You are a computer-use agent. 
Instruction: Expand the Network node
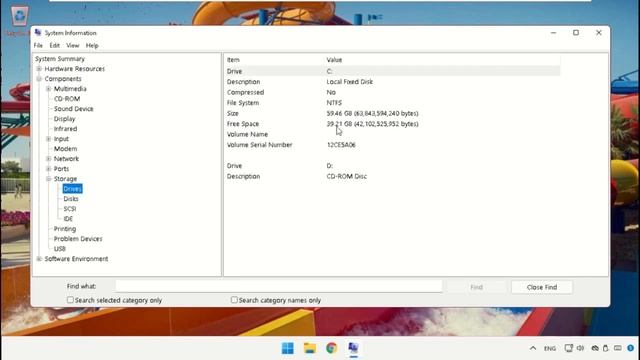[x=49, y=159]
